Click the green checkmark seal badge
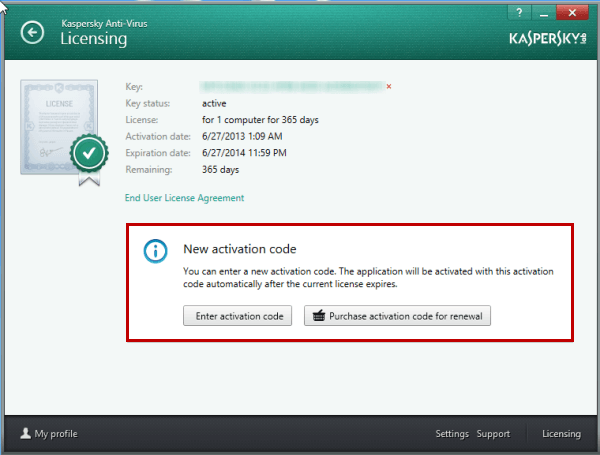The image size is (600, 455). click(x=89, y=153)
